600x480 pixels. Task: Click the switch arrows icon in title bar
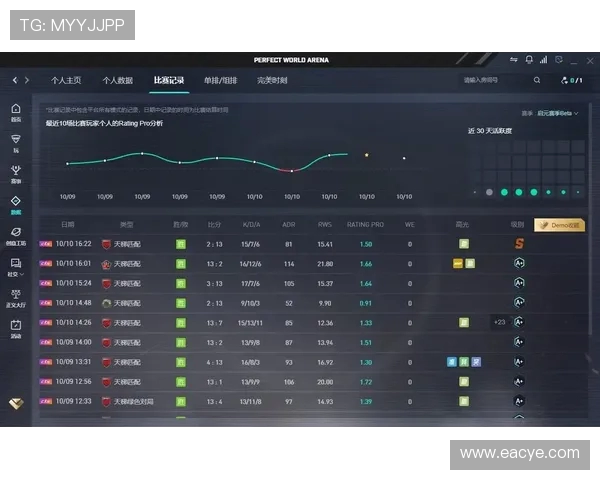point(514,60)
